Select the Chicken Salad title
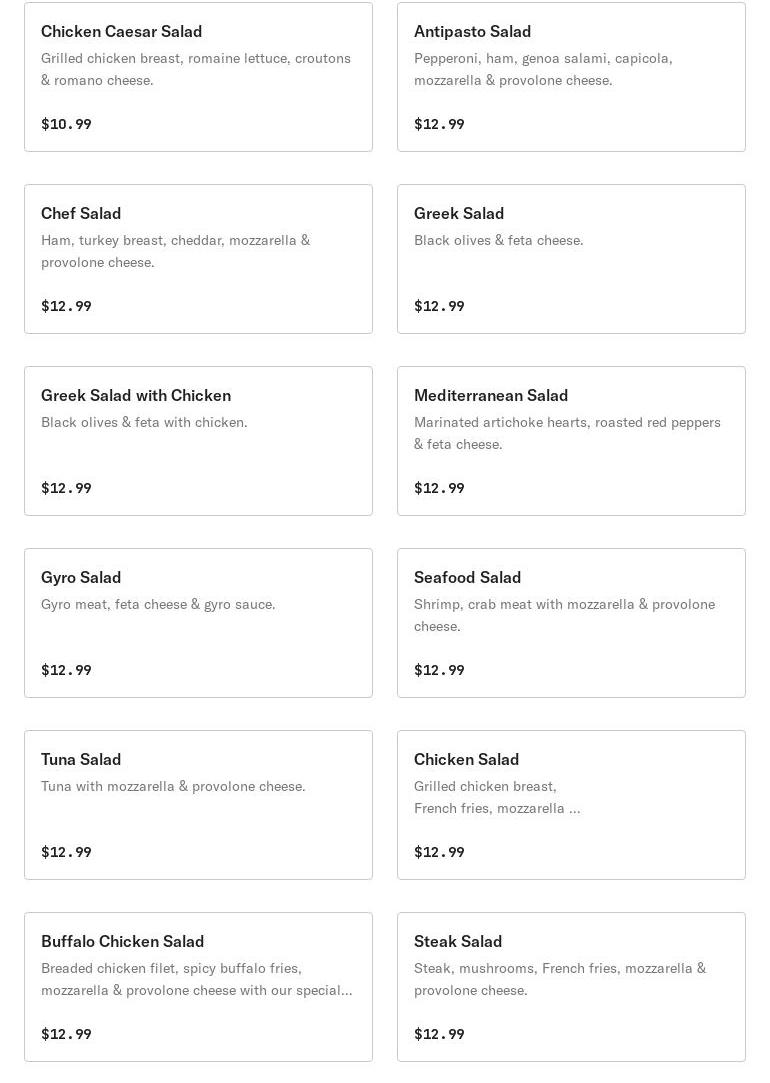Screen dimensions: 770x1083 (x=466, y=759)
